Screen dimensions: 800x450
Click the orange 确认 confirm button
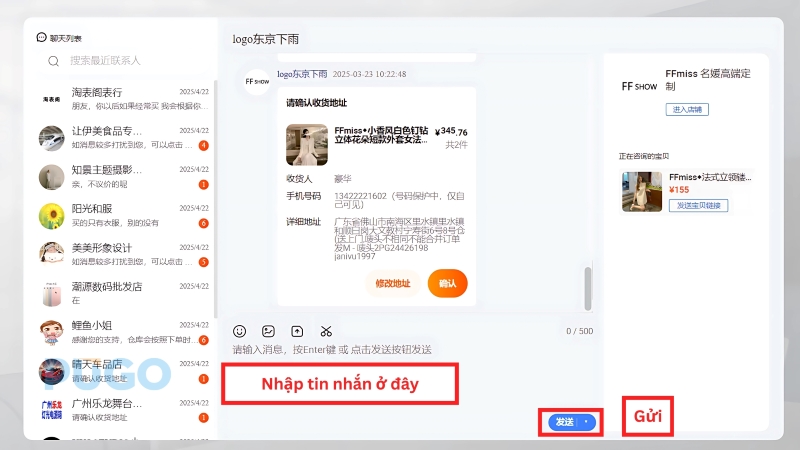(x=447, y=284)
